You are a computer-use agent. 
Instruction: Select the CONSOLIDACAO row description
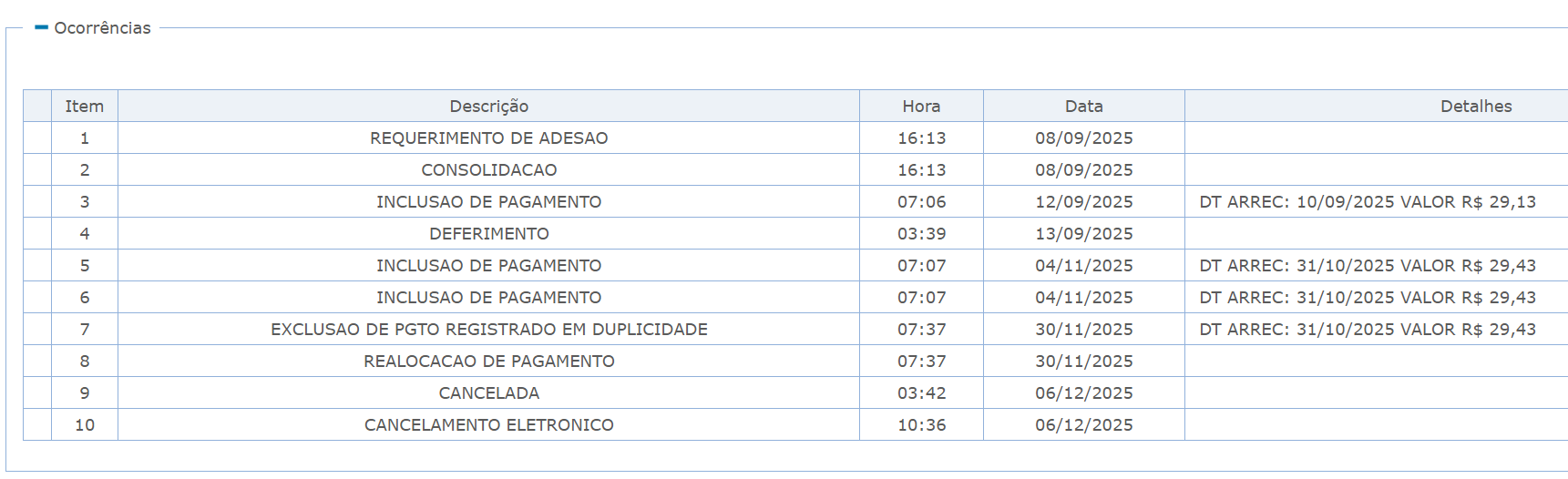pos(488,170)
